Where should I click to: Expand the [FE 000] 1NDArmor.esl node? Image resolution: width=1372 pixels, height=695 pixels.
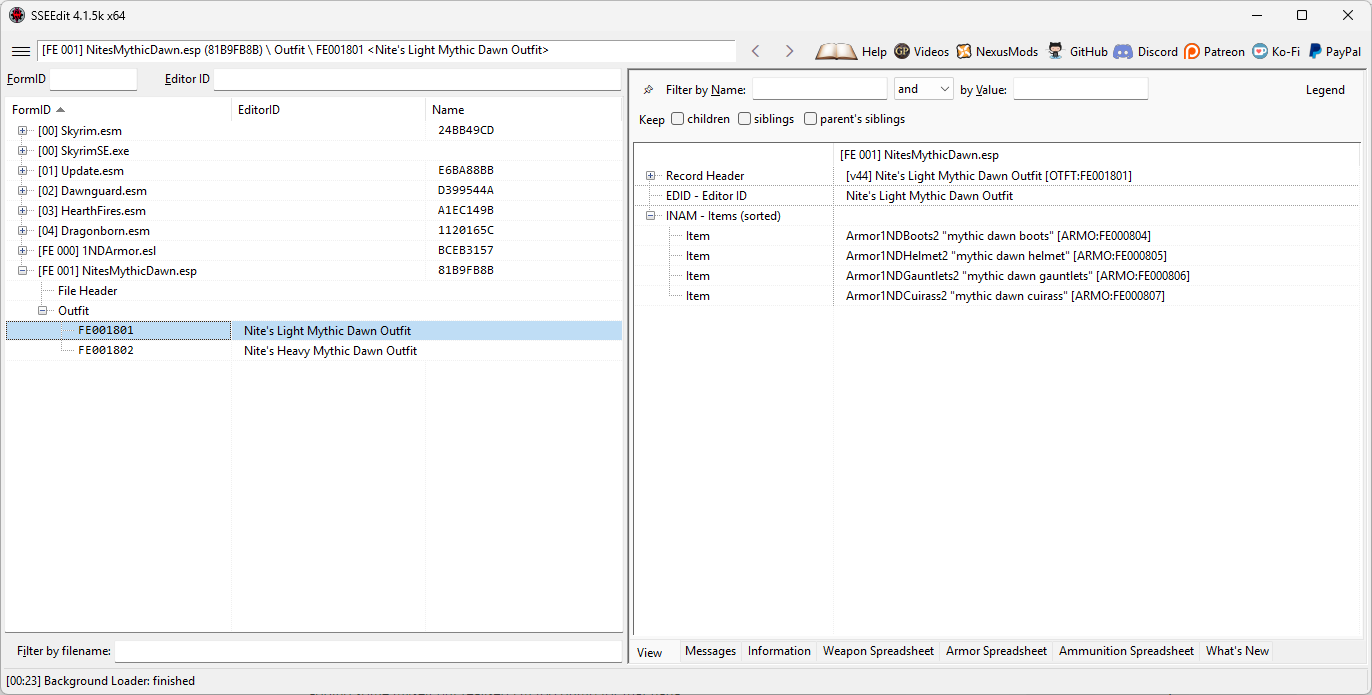coord(22,251)
